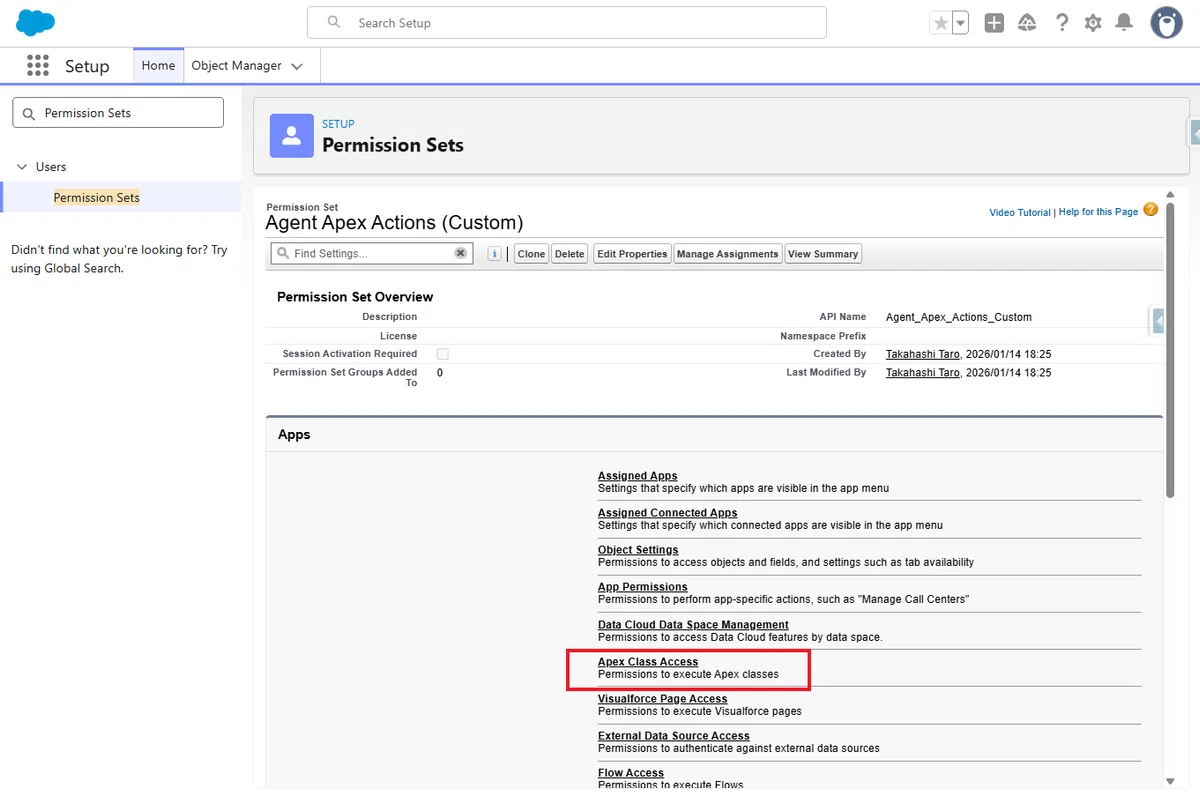Expand the side panel arrow in overview

1157,321
